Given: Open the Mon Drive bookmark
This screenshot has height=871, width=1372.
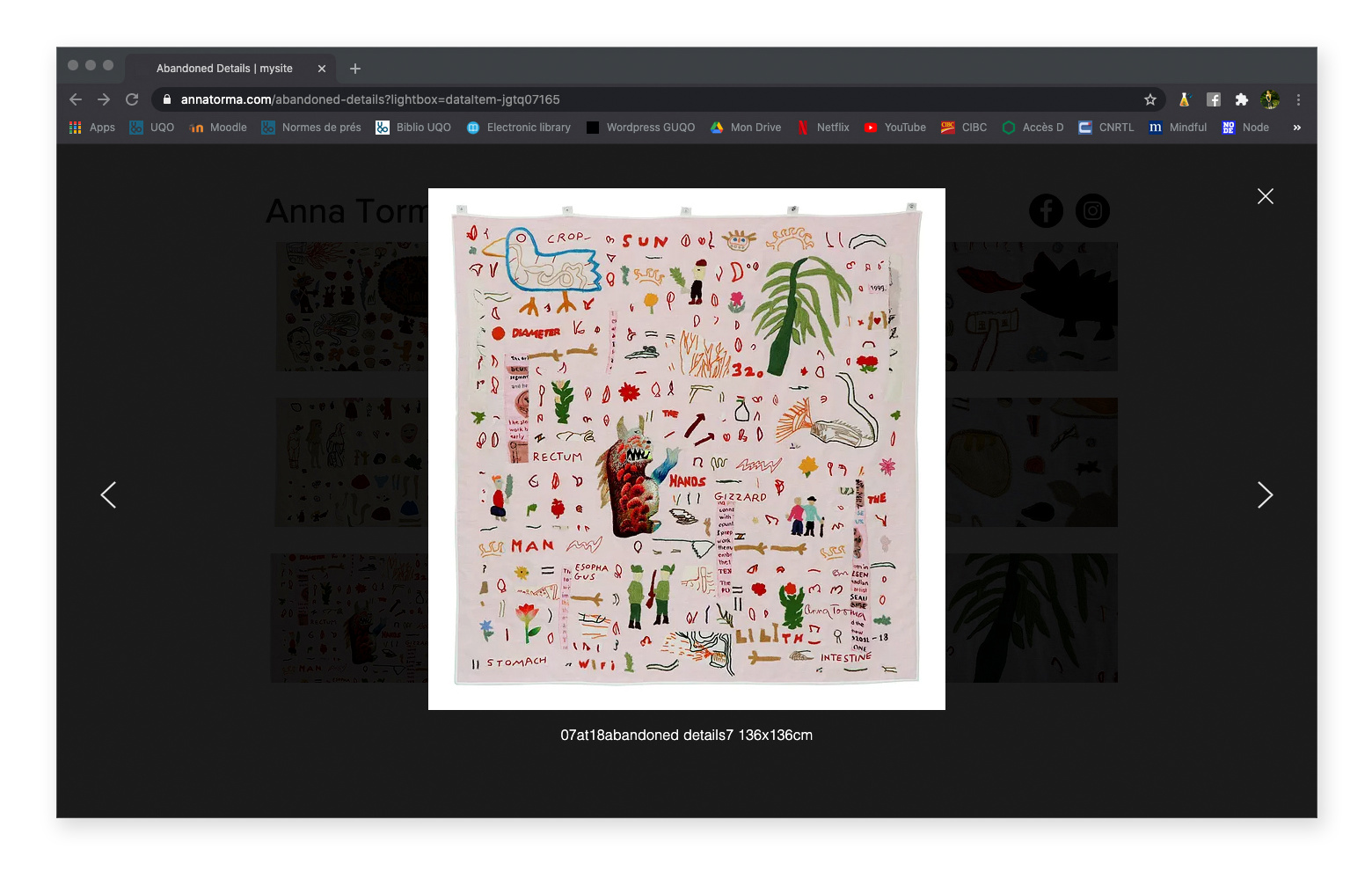Looking at the screenshot, I should (x=746, y=128).
